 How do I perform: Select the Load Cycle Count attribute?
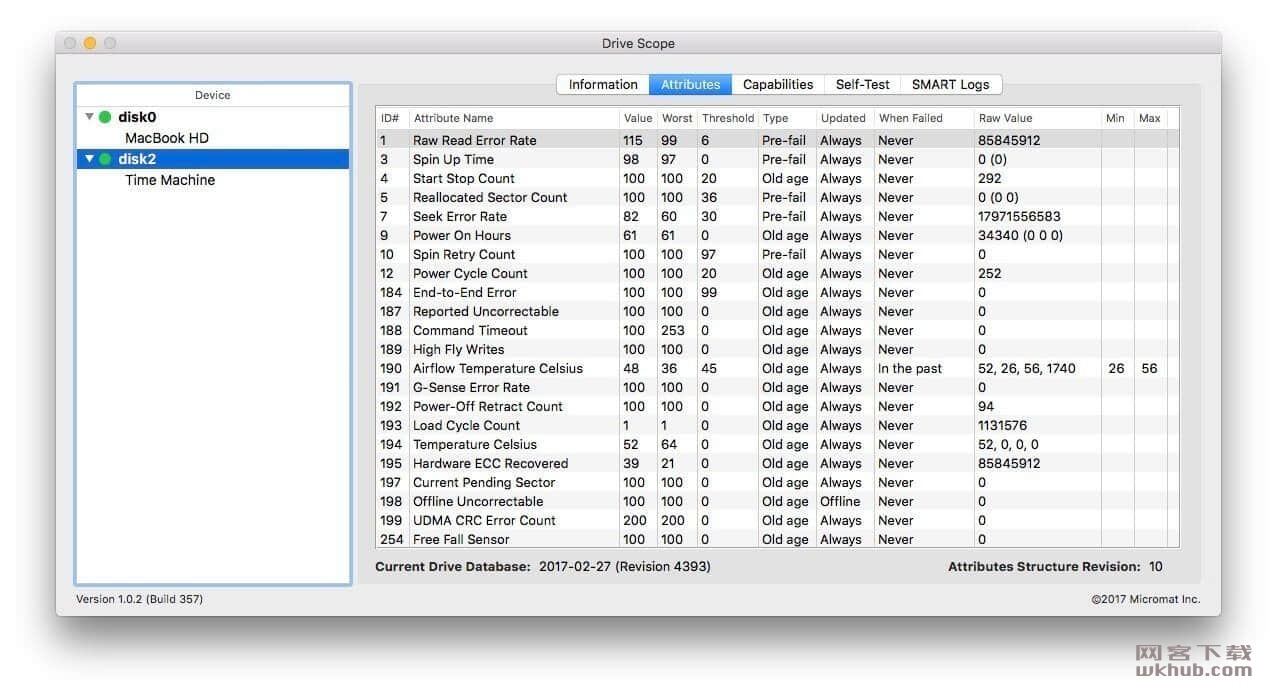point(777,425)
